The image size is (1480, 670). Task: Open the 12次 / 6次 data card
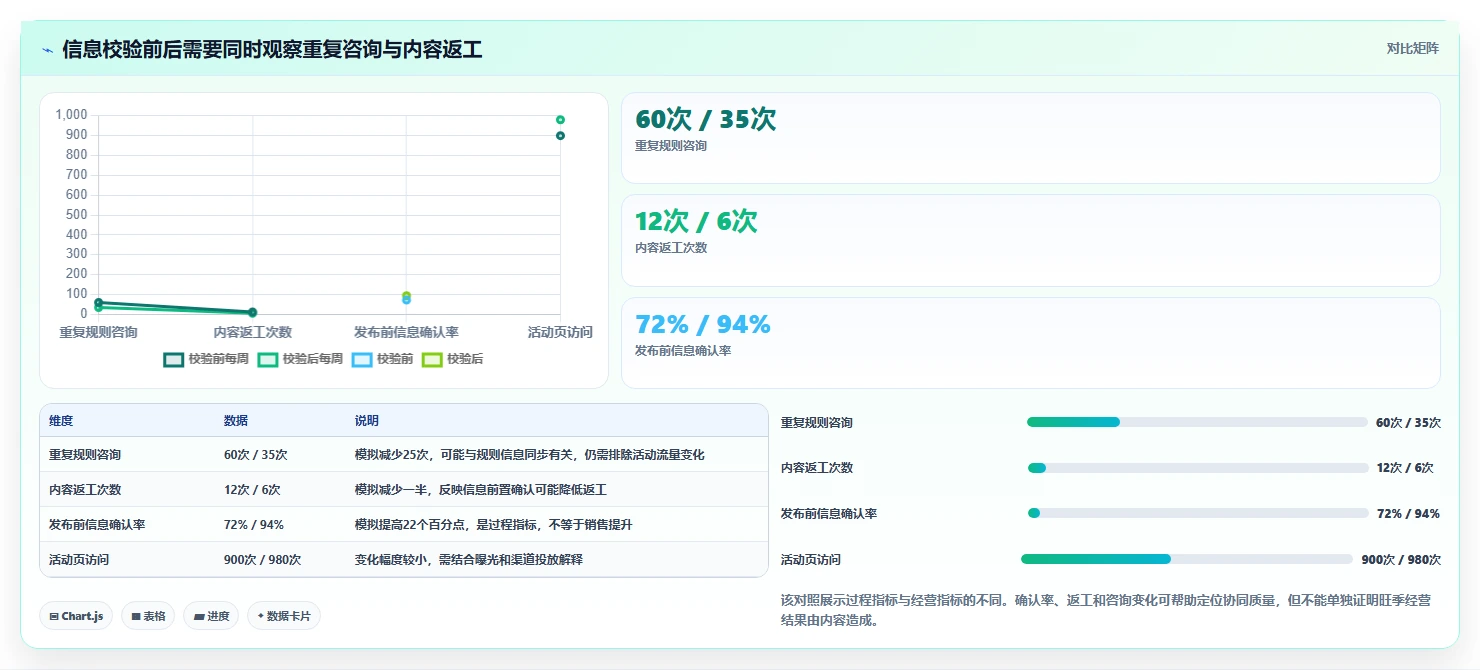pos(1031,241)
